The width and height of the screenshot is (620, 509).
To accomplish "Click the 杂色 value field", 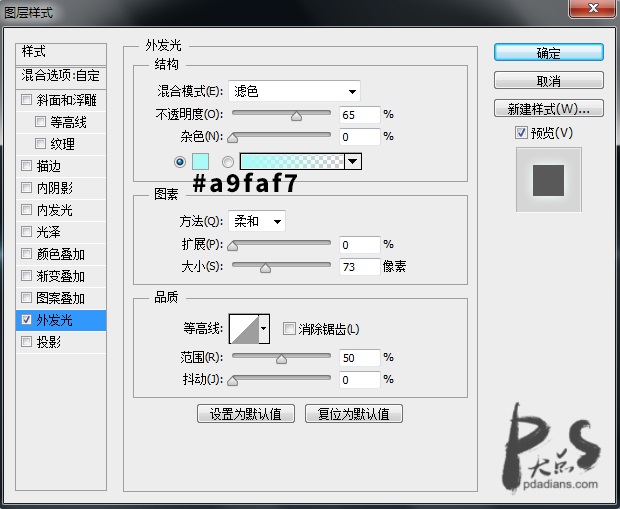I will [x=360, y=137].
